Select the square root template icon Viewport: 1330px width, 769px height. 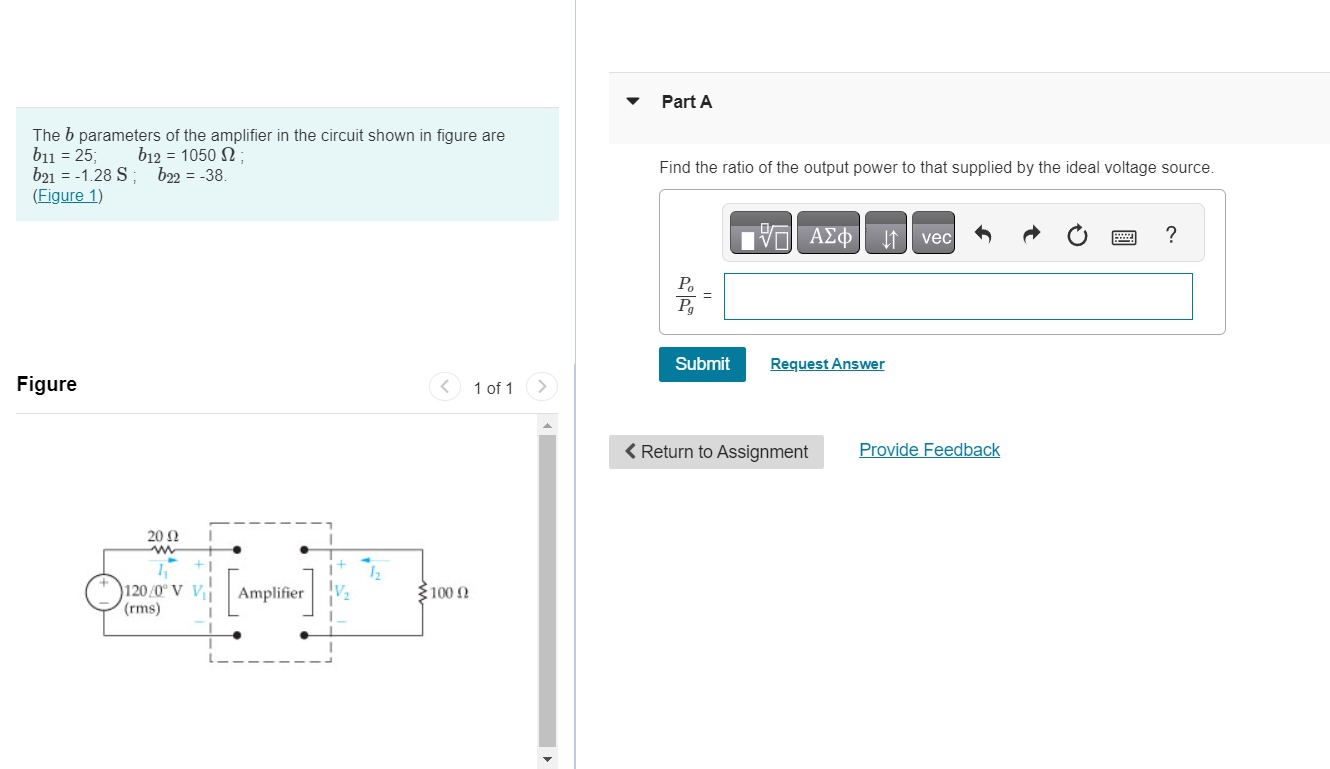[760, 232]
